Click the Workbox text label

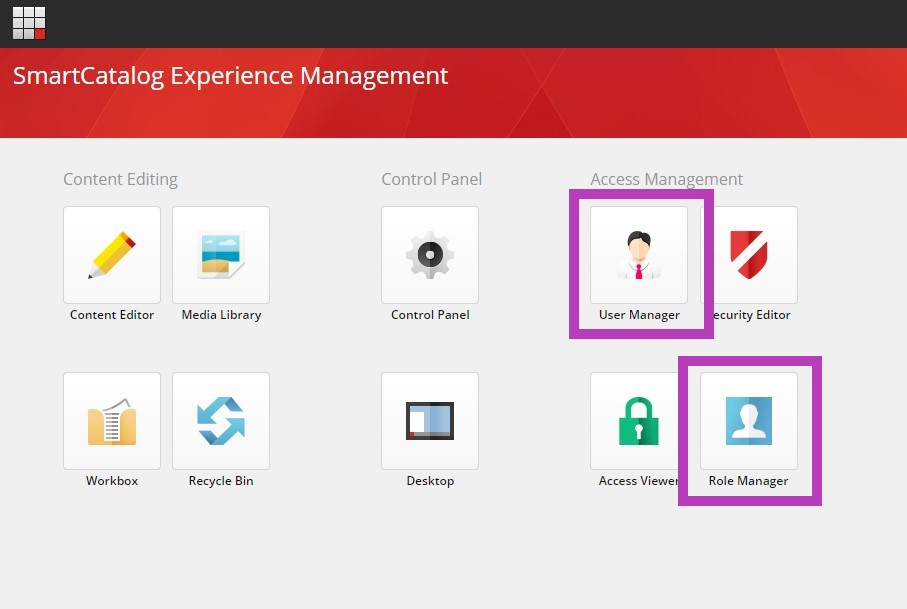[112, 481]
